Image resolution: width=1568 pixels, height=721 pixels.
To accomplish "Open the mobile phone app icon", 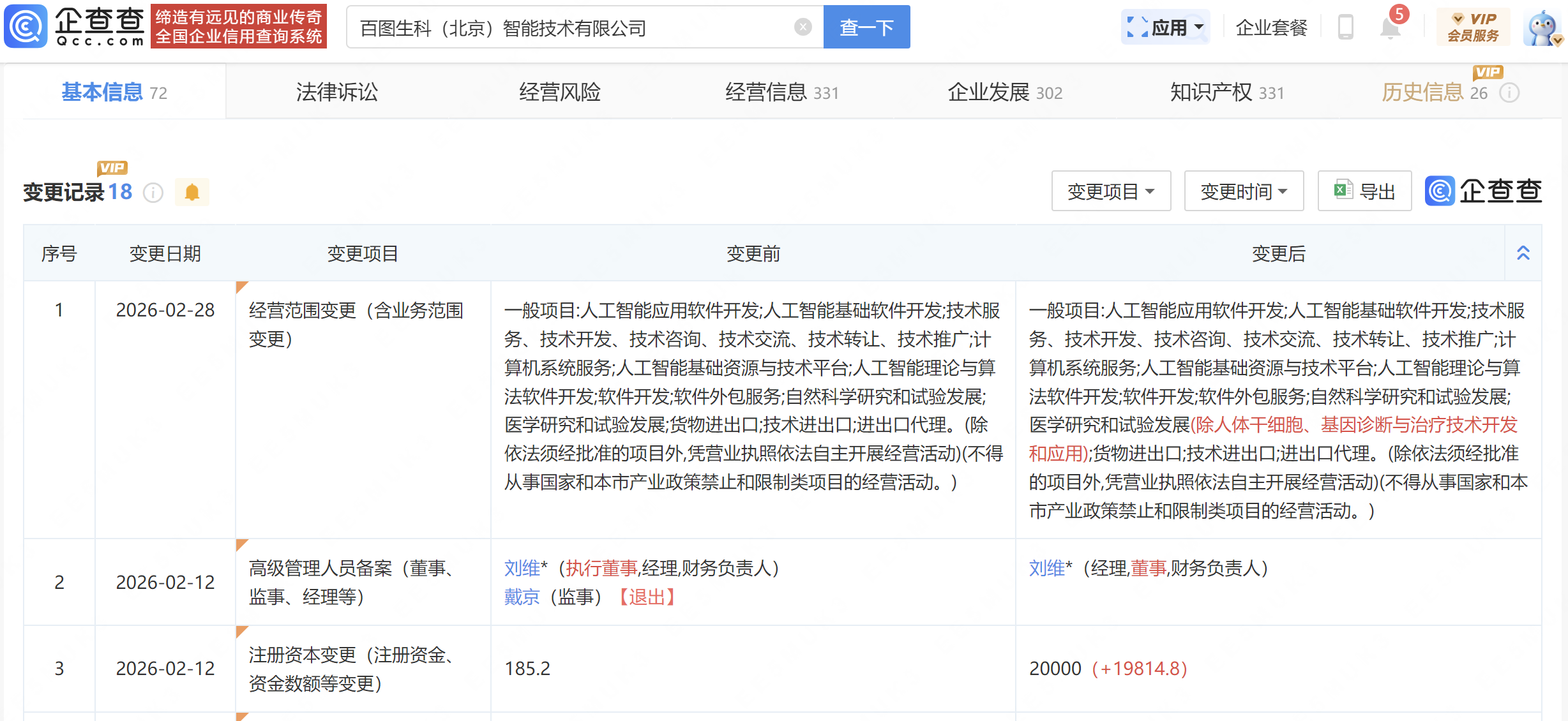I will coord(1345,27).
